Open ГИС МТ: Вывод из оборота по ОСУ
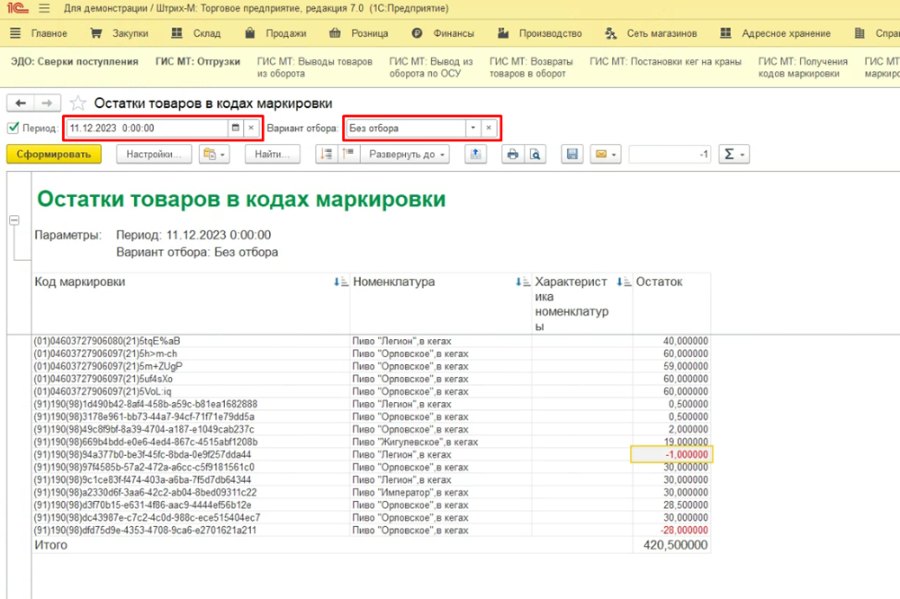 pos(431,67)
